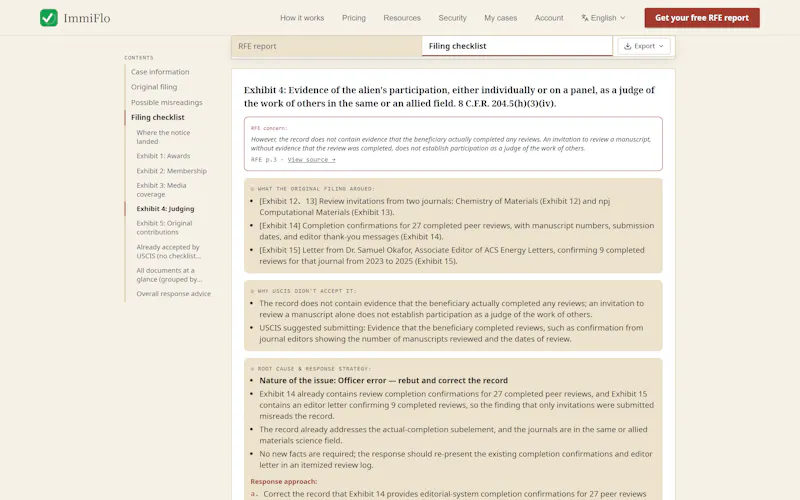
Task: Open the English language dropdown
Action: click(603, 18)
